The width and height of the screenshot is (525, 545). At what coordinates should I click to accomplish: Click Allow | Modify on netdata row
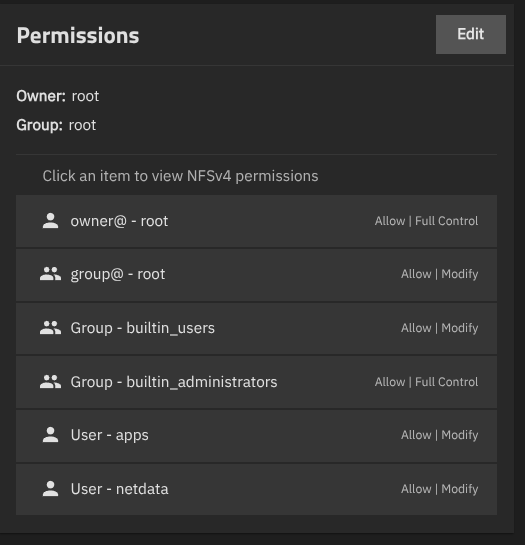tap(439, 489)
